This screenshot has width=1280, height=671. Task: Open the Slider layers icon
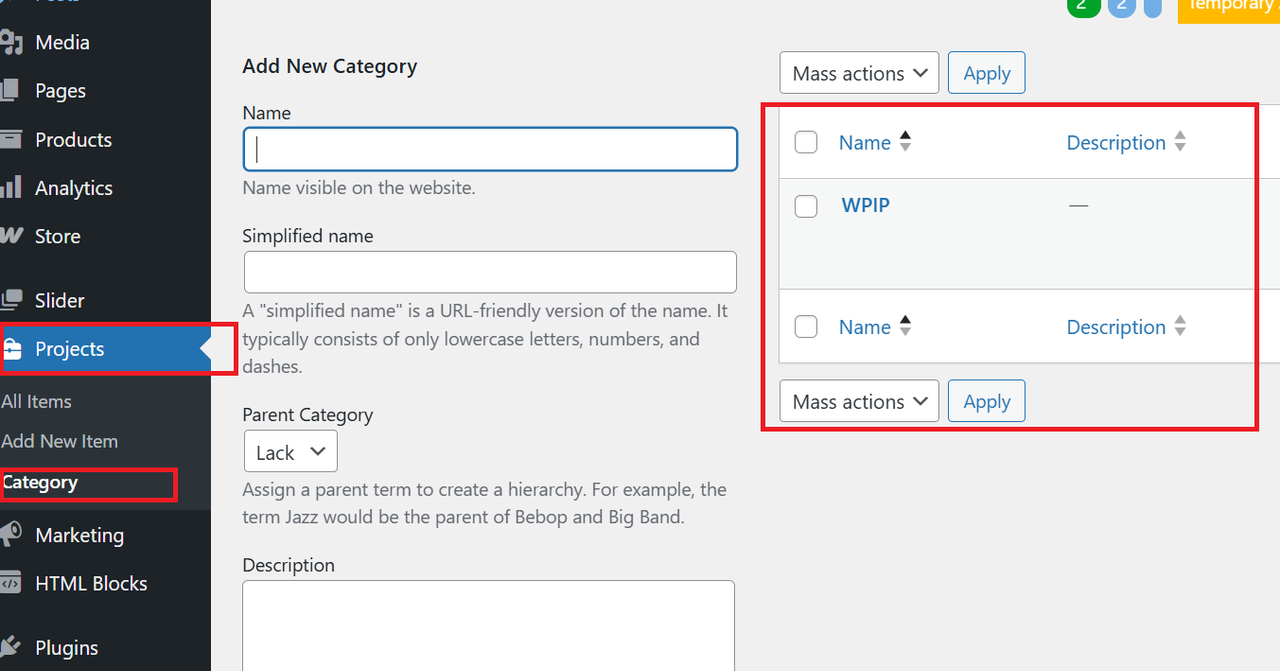point(11,299)
